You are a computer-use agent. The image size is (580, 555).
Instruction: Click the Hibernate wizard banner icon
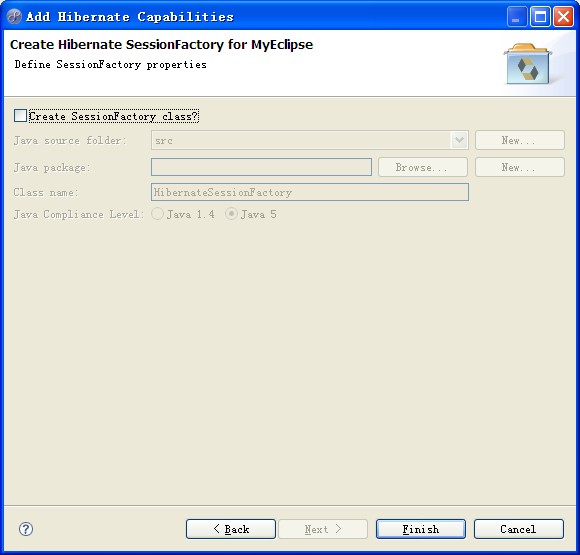pos(527,64)
